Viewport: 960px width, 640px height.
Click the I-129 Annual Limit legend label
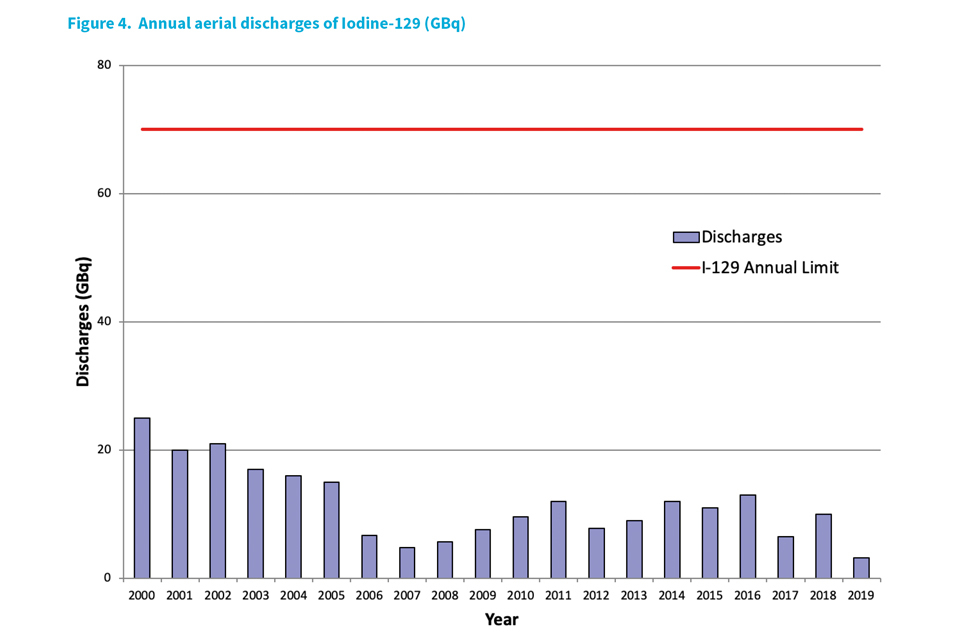pyautogui.click(x=770, y=268)
